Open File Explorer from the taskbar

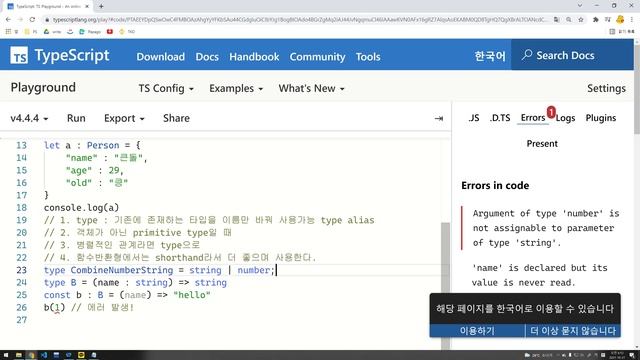pos(19,355)
